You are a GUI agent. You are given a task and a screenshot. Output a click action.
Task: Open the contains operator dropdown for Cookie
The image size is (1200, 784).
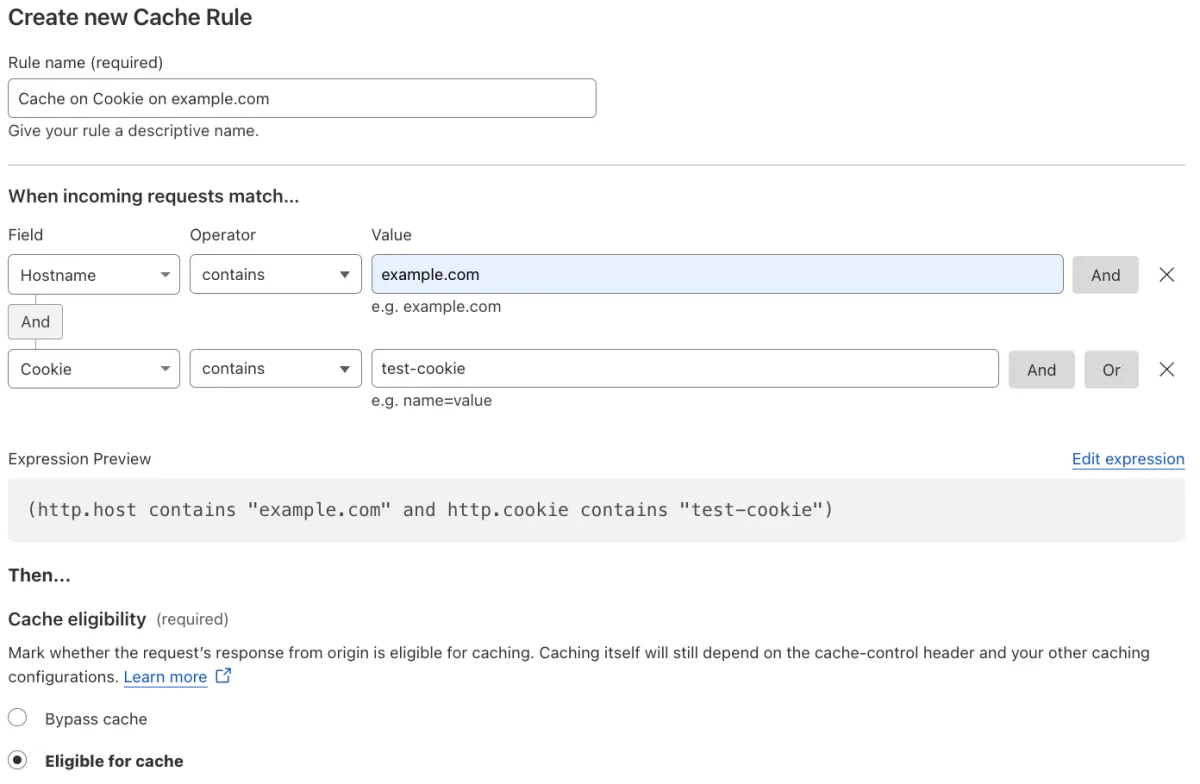point(275,368)
